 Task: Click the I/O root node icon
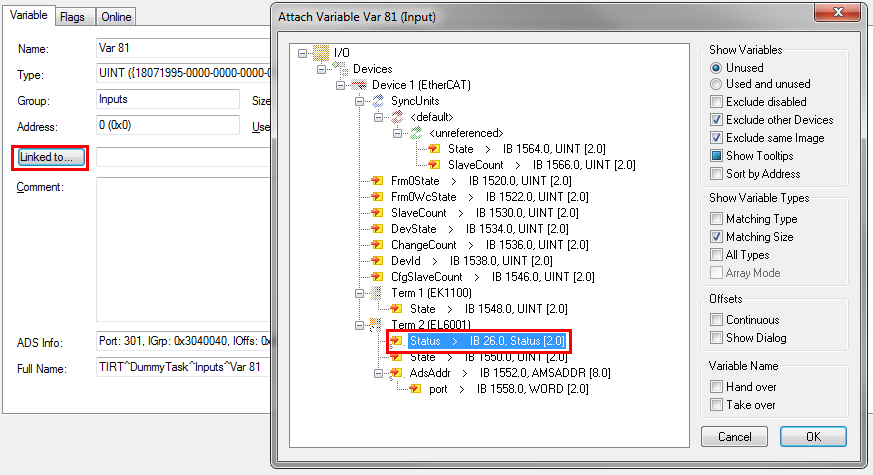[x=321, y=53]
